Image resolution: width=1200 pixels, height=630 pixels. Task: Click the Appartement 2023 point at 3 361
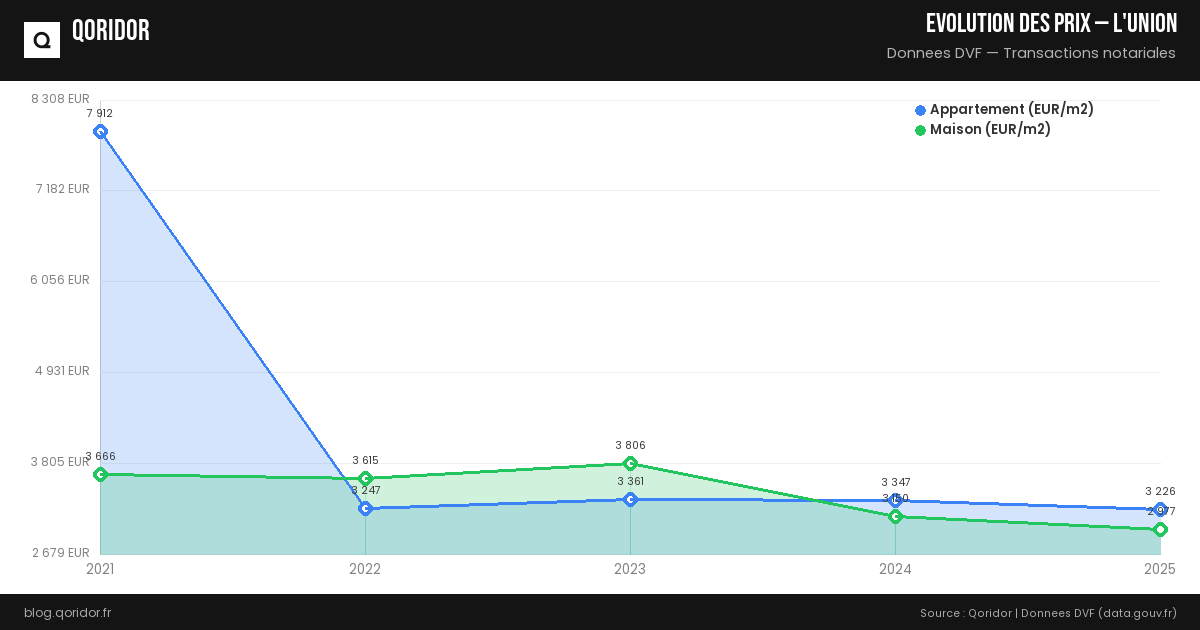pyautogui.click(x=630, y=499)
